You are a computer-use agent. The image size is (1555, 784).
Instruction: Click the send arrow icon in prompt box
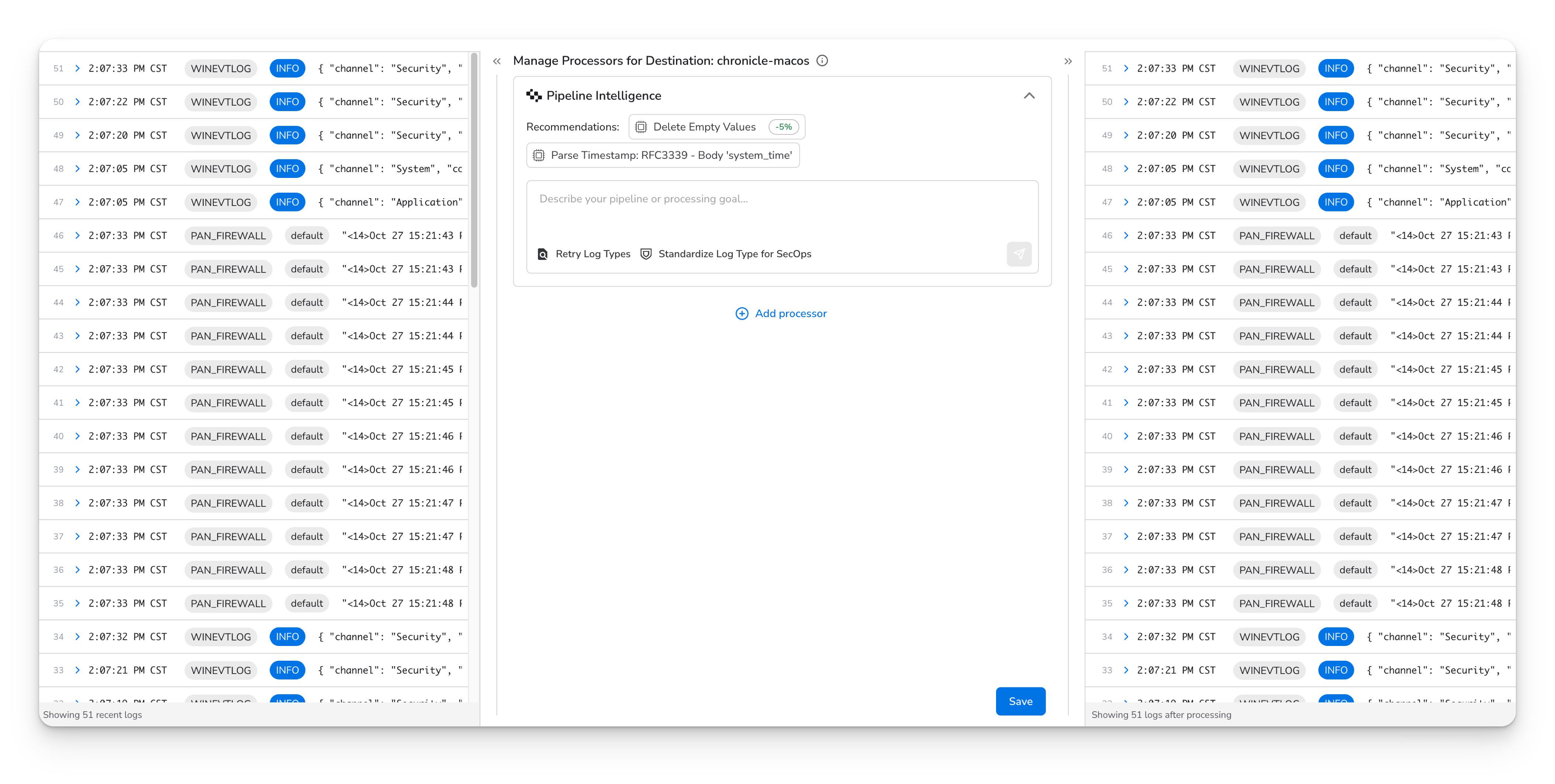[x=1019, y=254]
